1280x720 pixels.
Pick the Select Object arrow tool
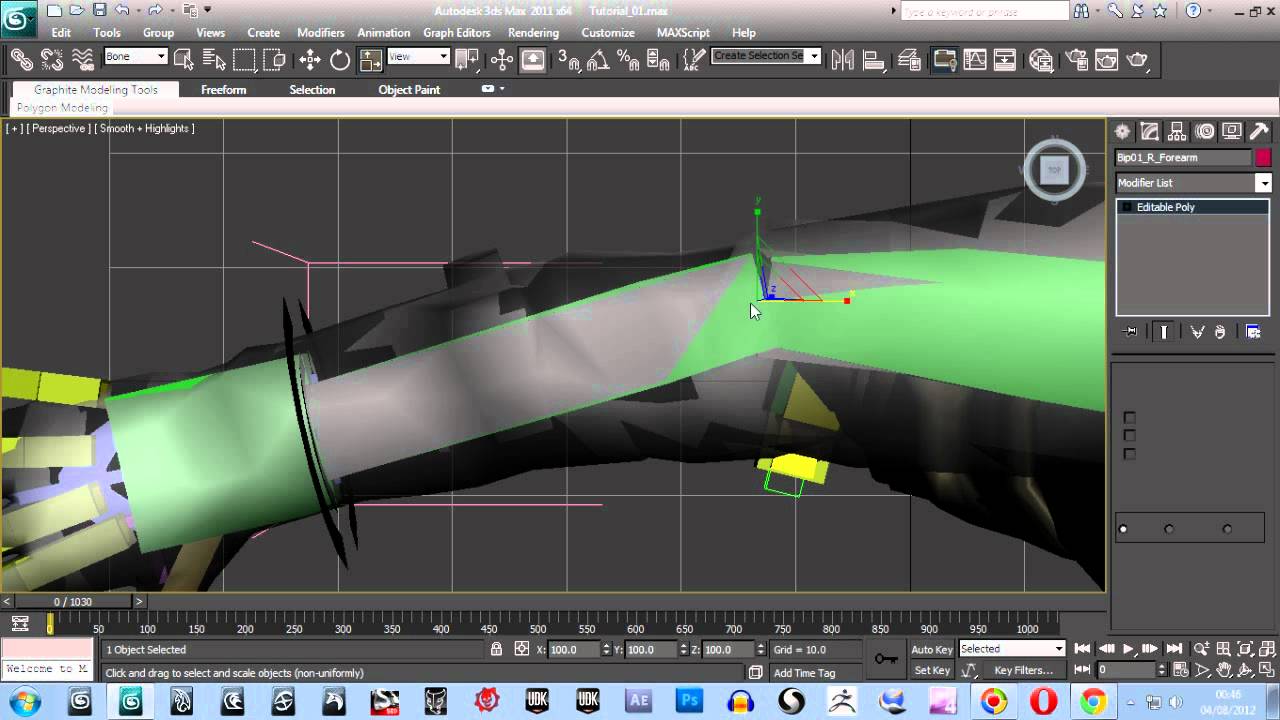point(183,60)
